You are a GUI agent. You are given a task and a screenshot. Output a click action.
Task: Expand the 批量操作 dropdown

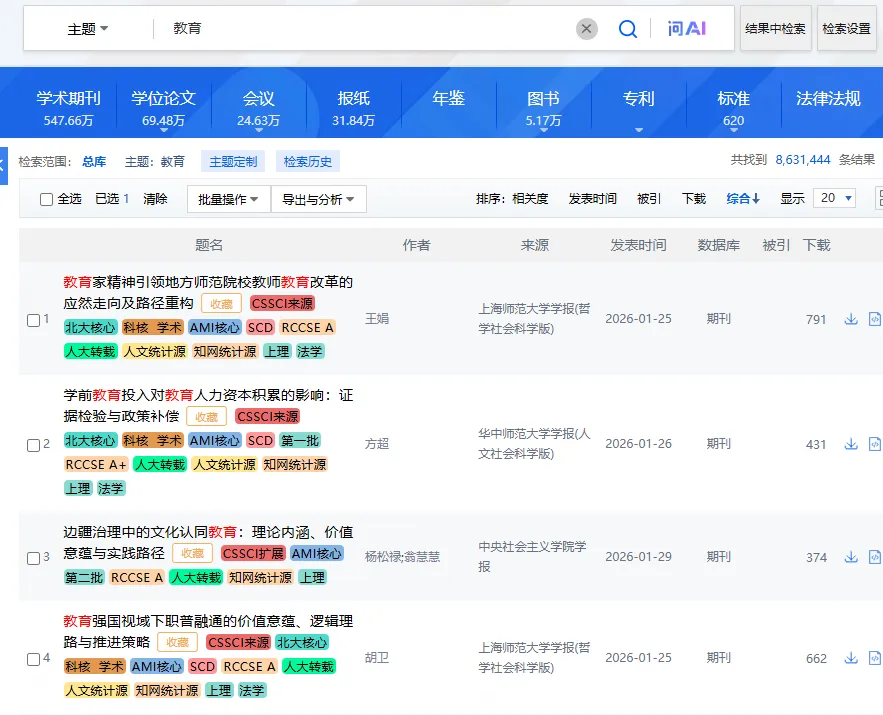pos(228,199)
